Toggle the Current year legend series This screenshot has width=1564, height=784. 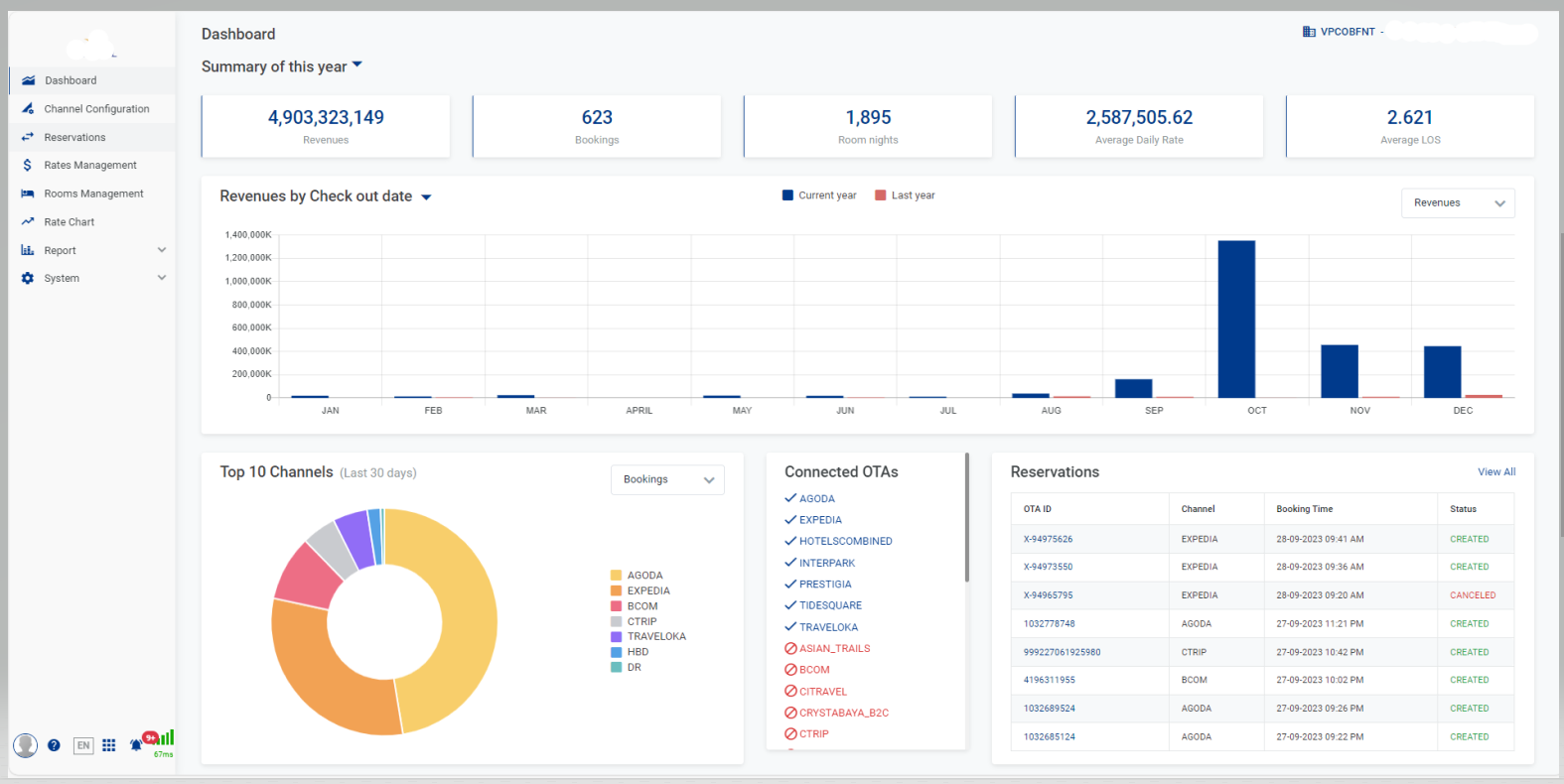coord(819,196)
